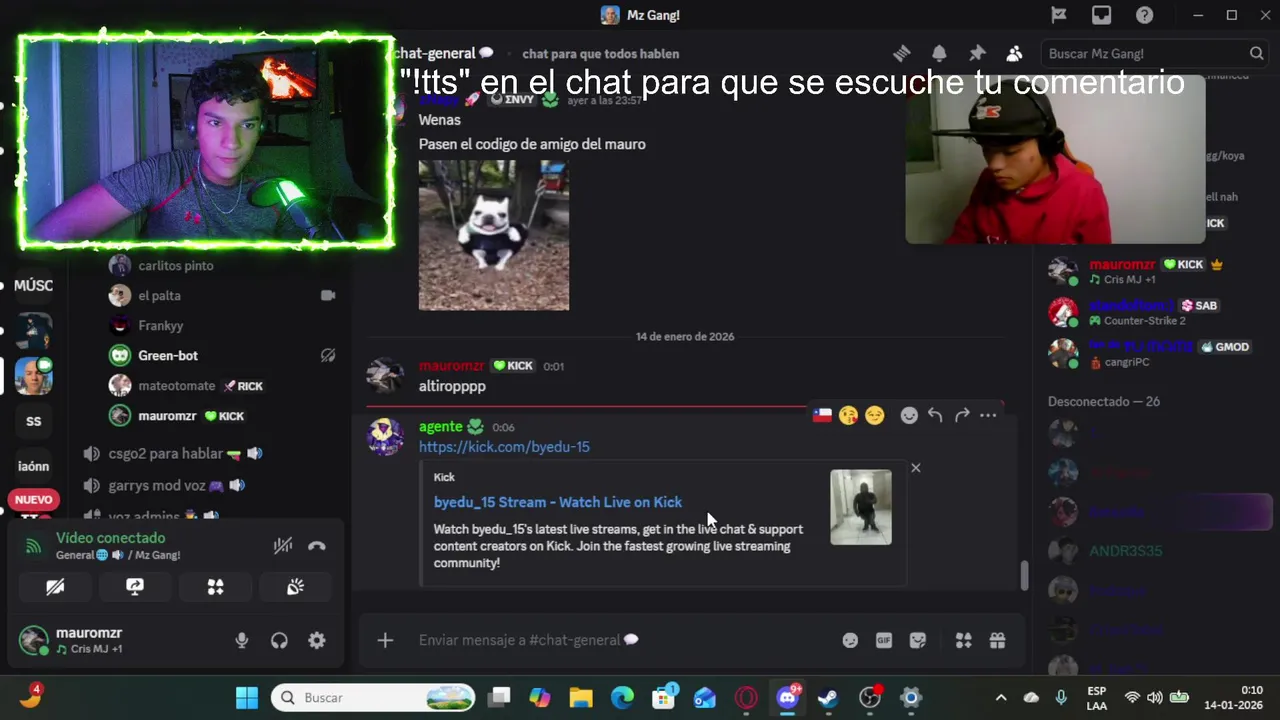The image size is (1280, 720).
Task: Open the SS server
Action: [33, 421]
